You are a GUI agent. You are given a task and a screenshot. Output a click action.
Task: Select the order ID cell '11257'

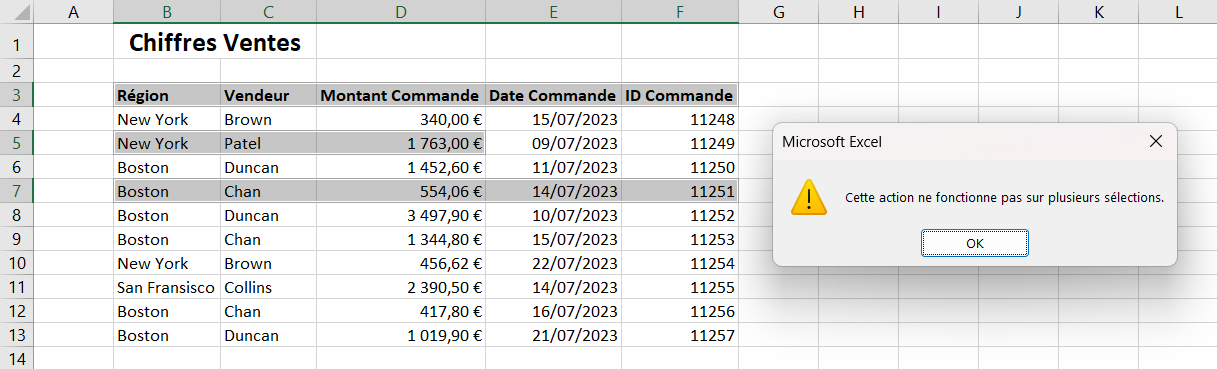680,335
